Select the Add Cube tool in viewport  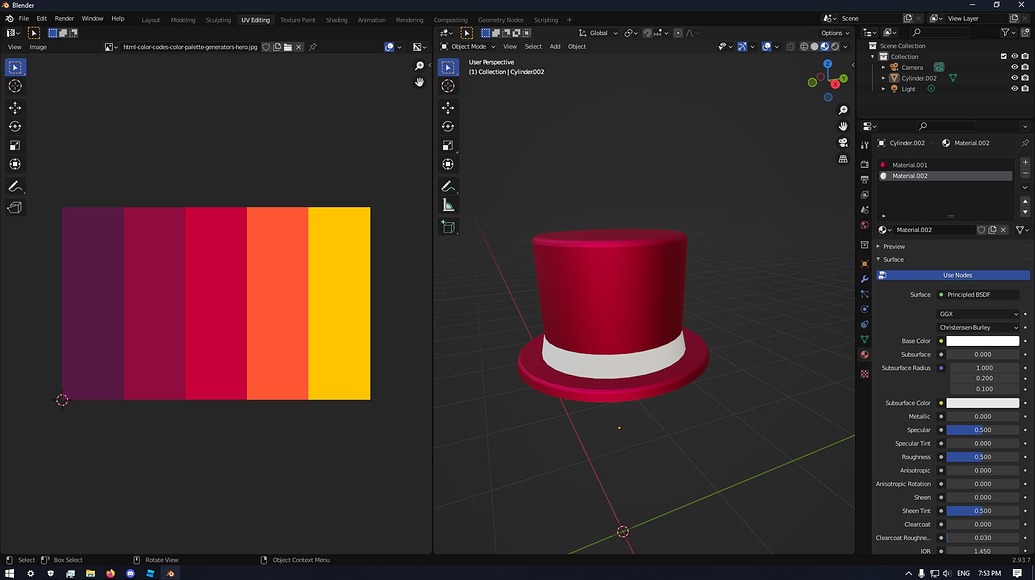click(x=448, y=227)
